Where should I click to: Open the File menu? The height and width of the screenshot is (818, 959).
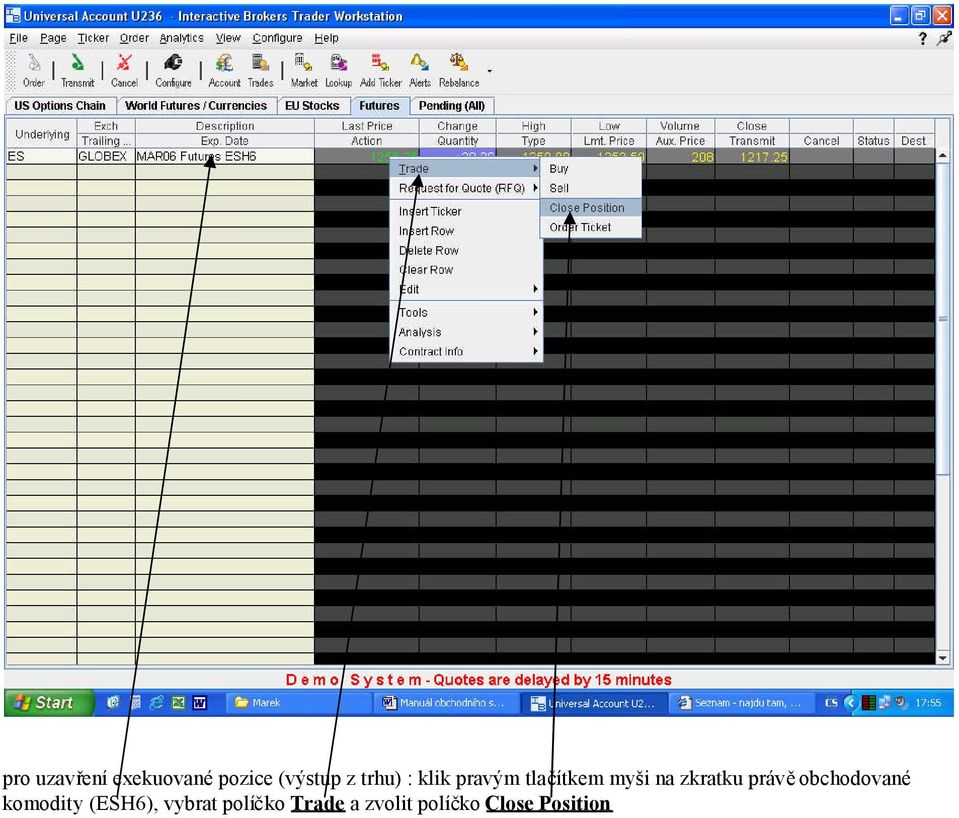(18, 38)
